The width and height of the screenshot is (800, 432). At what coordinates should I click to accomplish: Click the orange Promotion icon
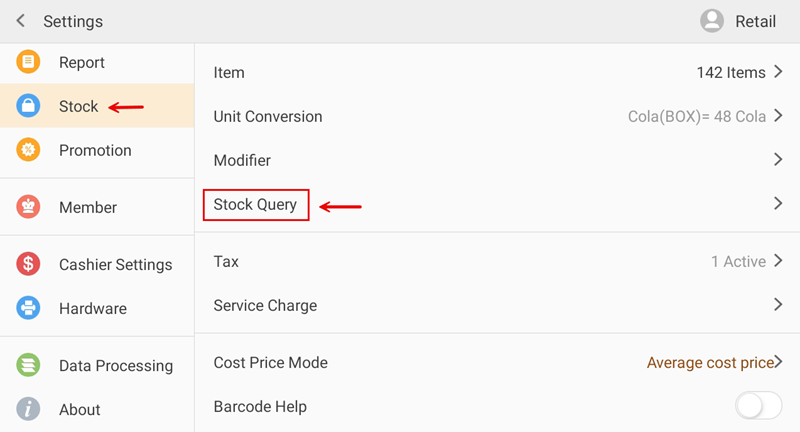(x=28, y=150)
